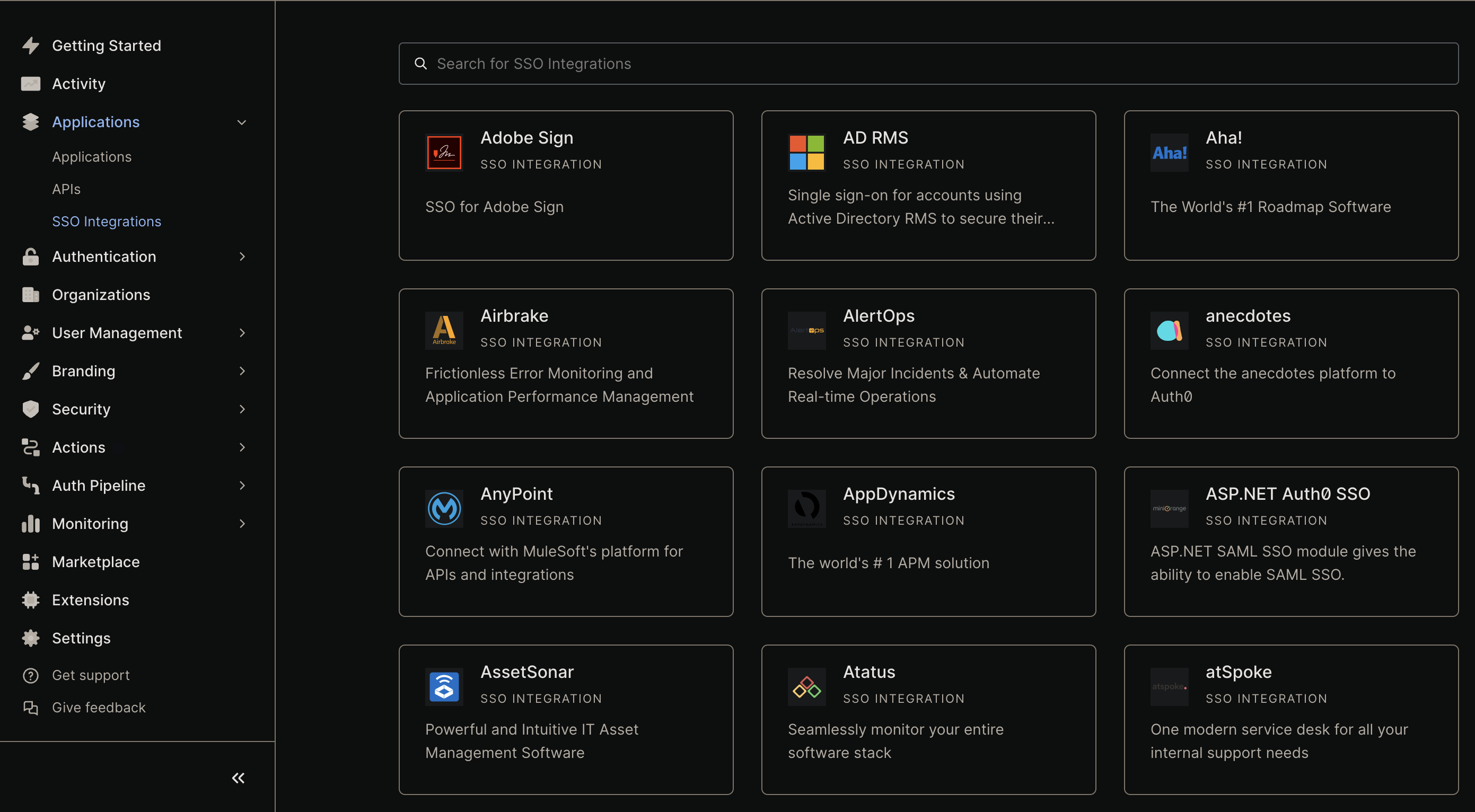The height and width of the screenshot is (812, 1475).
Task: Click the Get support question mark icon
Action: tap(30, 675)
